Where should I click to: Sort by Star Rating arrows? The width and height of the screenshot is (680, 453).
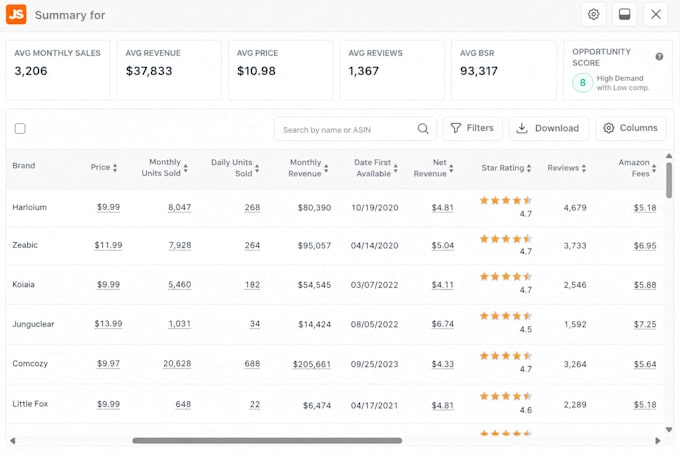[529, 168]
